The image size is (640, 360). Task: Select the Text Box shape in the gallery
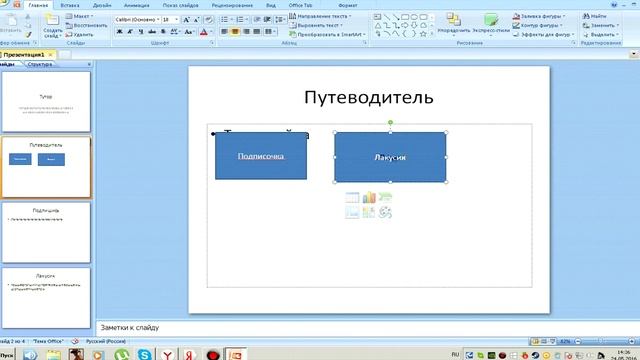tap(378, 17)
